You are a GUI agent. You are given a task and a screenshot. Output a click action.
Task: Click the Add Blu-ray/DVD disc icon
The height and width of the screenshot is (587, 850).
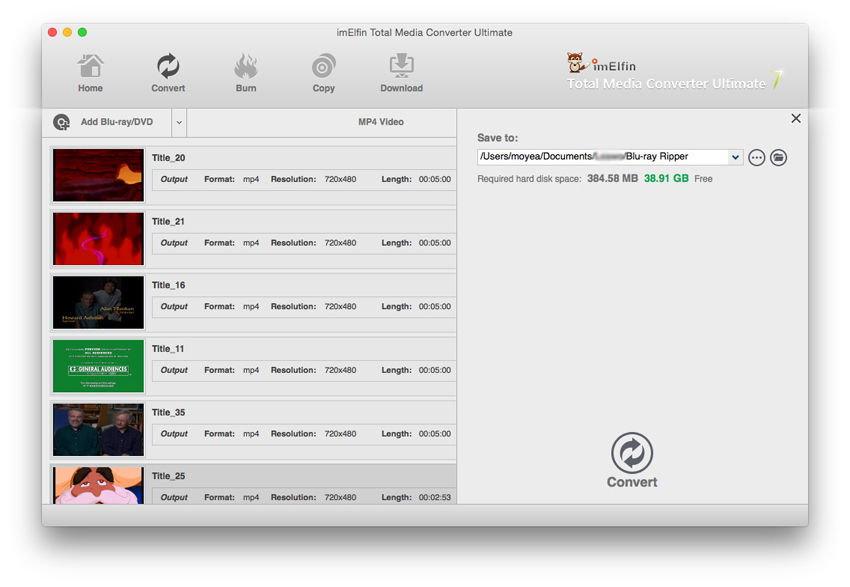click(x=61, y=122)
